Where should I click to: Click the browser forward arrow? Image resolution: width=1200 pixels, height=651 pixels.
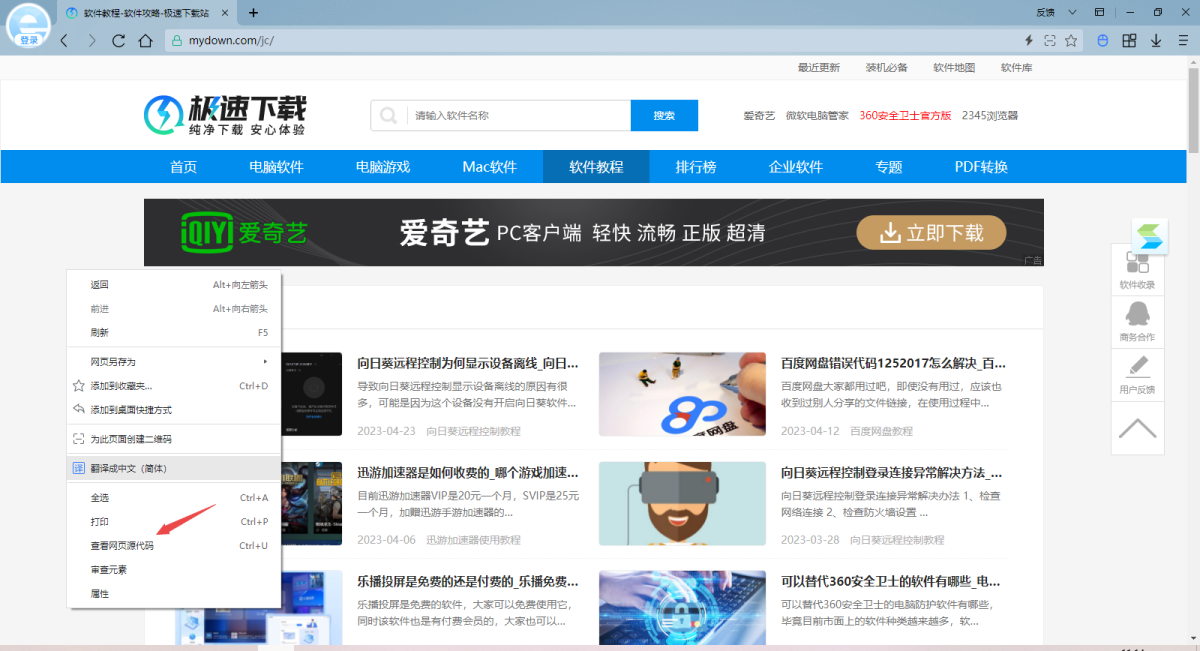tap(92, 41)
